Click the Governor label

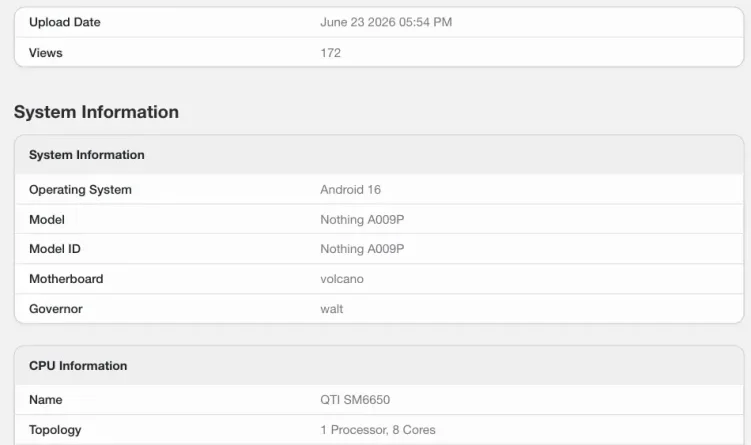pos(56,309)
